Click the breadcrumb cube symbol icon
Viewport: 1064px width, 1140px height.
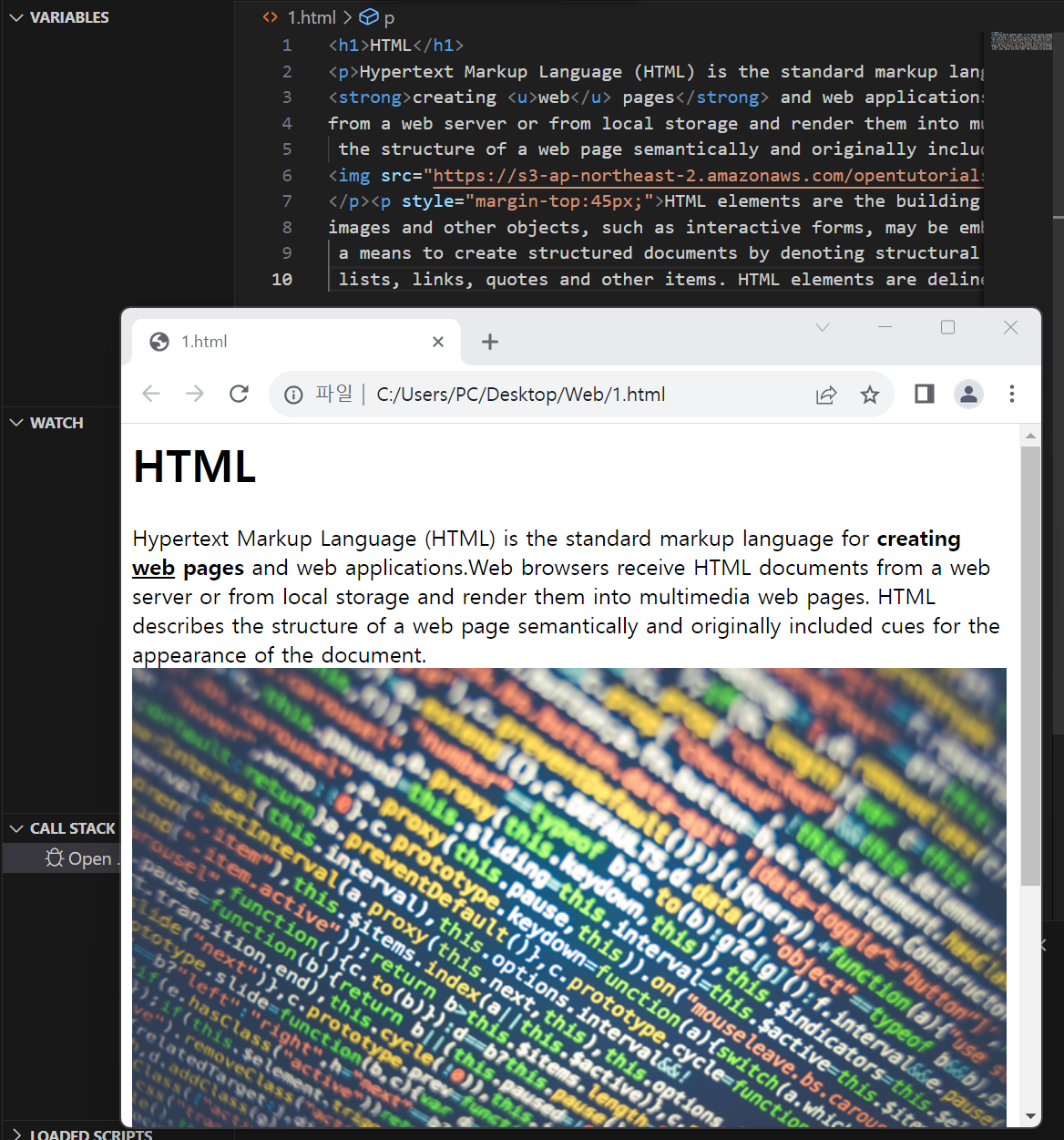pos(369,17)
